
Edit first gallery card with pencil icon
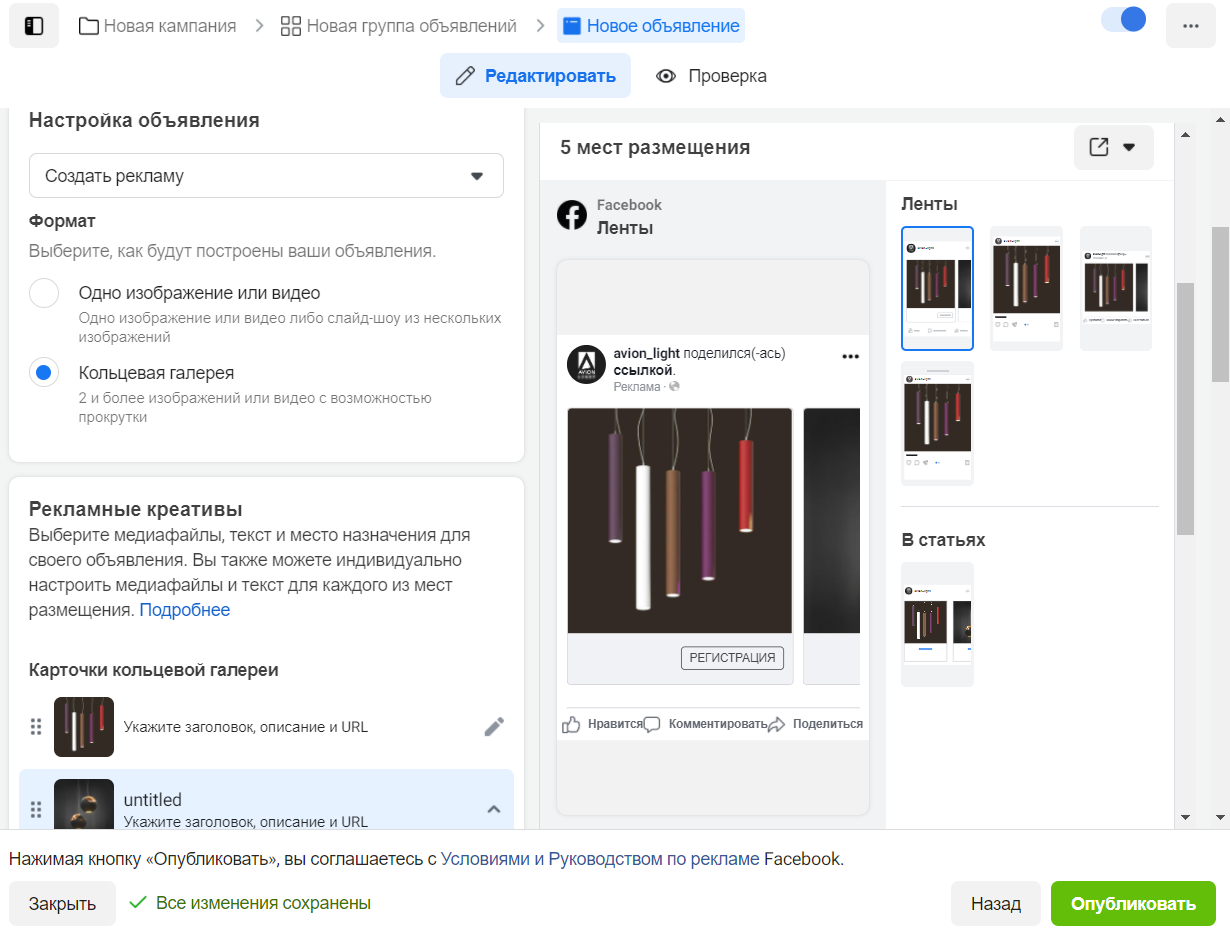[x=494, y=727]
